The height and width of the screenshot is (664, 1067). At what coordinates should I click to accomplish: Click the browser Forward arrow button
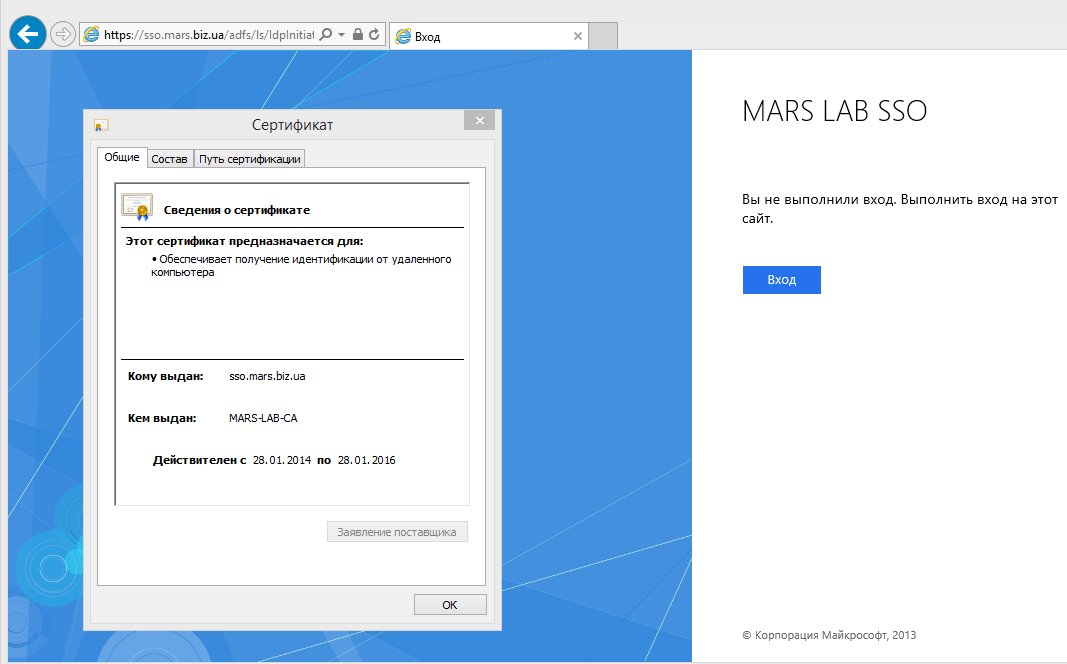pos(63,34)
